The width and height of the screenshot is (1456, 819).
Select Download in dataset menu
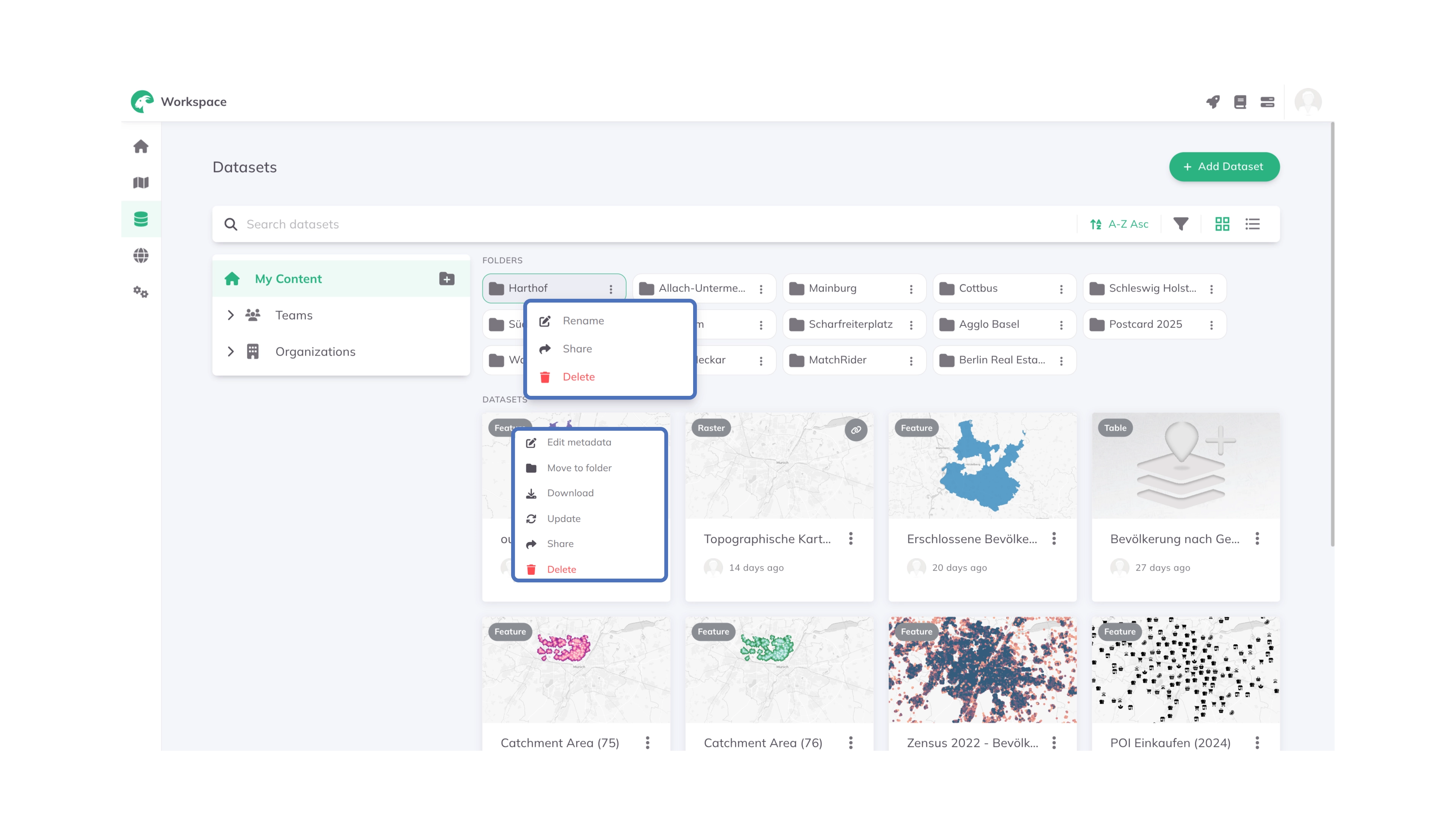pyautogui.click(x=590, y=493)
